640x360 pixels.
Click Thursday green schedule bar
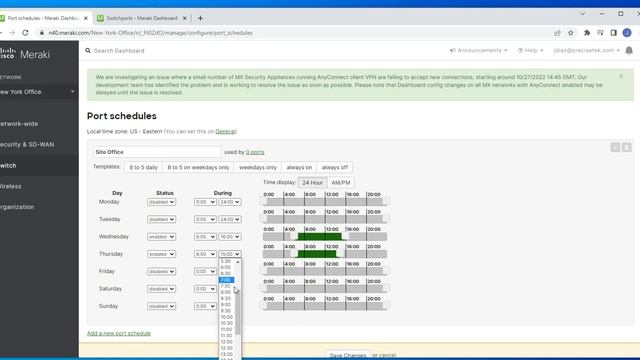[x=317, y=254]
